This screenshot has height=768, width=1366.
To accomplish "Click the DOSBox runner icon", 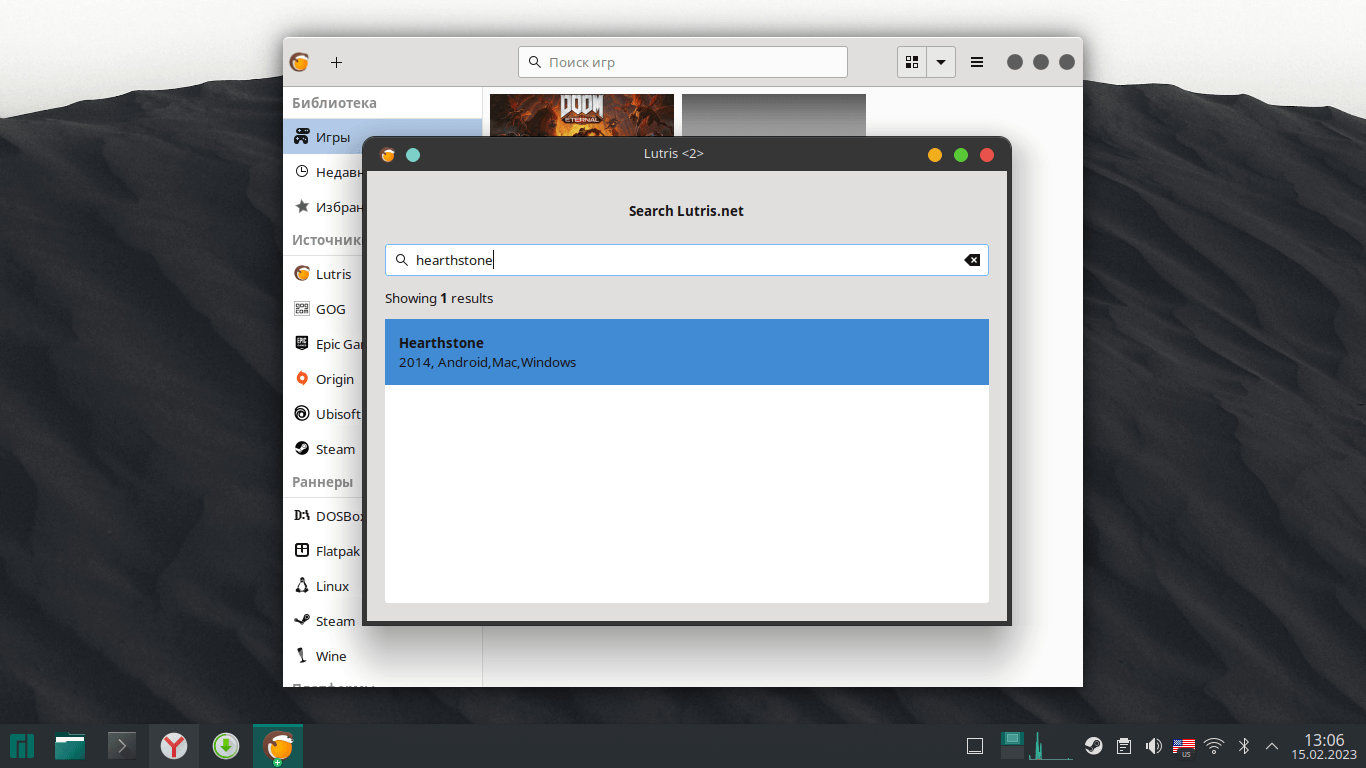I will [x=301, y=516].
